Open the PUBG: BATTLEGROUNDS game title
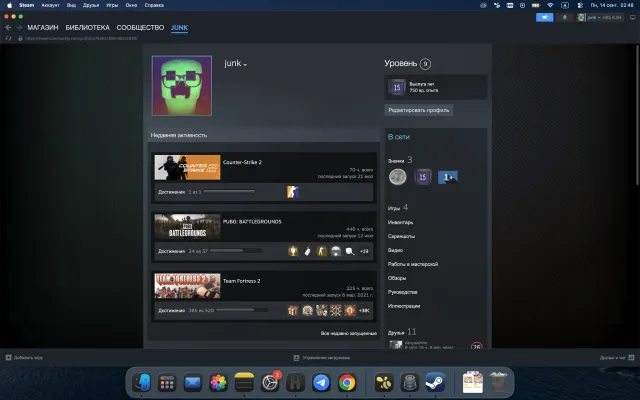The width and height of the screenshot is (640, 400). (x=252, y=222)
